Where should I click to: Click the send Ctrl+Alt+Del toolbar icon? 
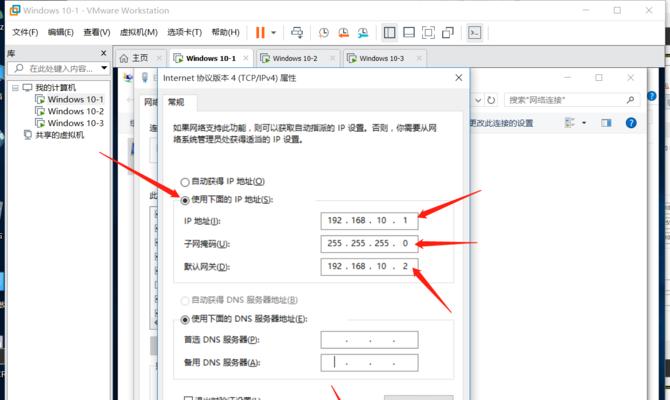[x=297, y=32]
